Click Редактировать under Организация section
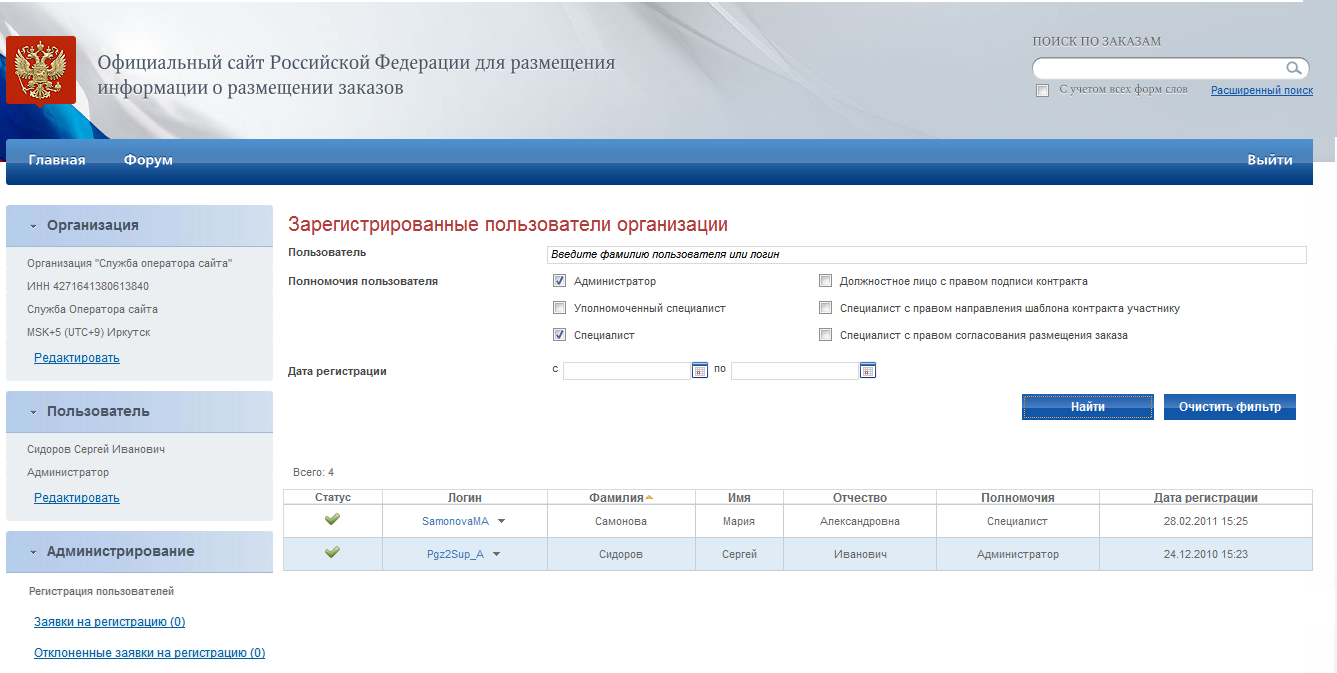The height and width of the screenshot is (673, 1337). pyautogui.click(x=77, y=358)
